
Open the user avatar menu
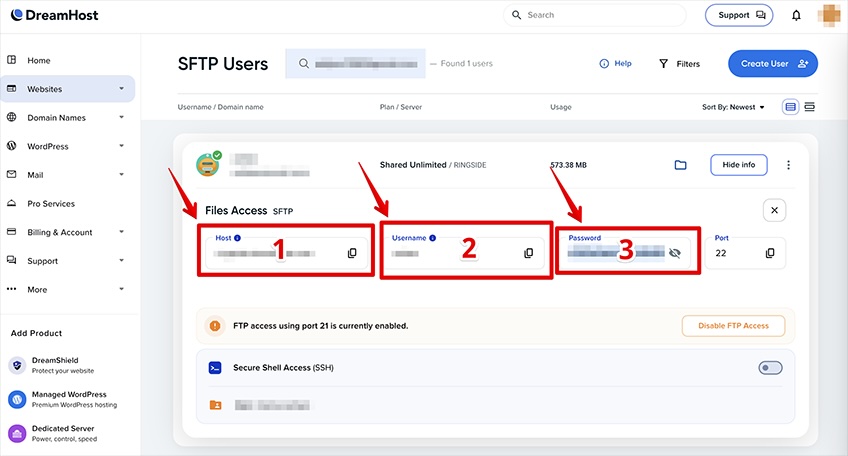[x=829, y=15]
